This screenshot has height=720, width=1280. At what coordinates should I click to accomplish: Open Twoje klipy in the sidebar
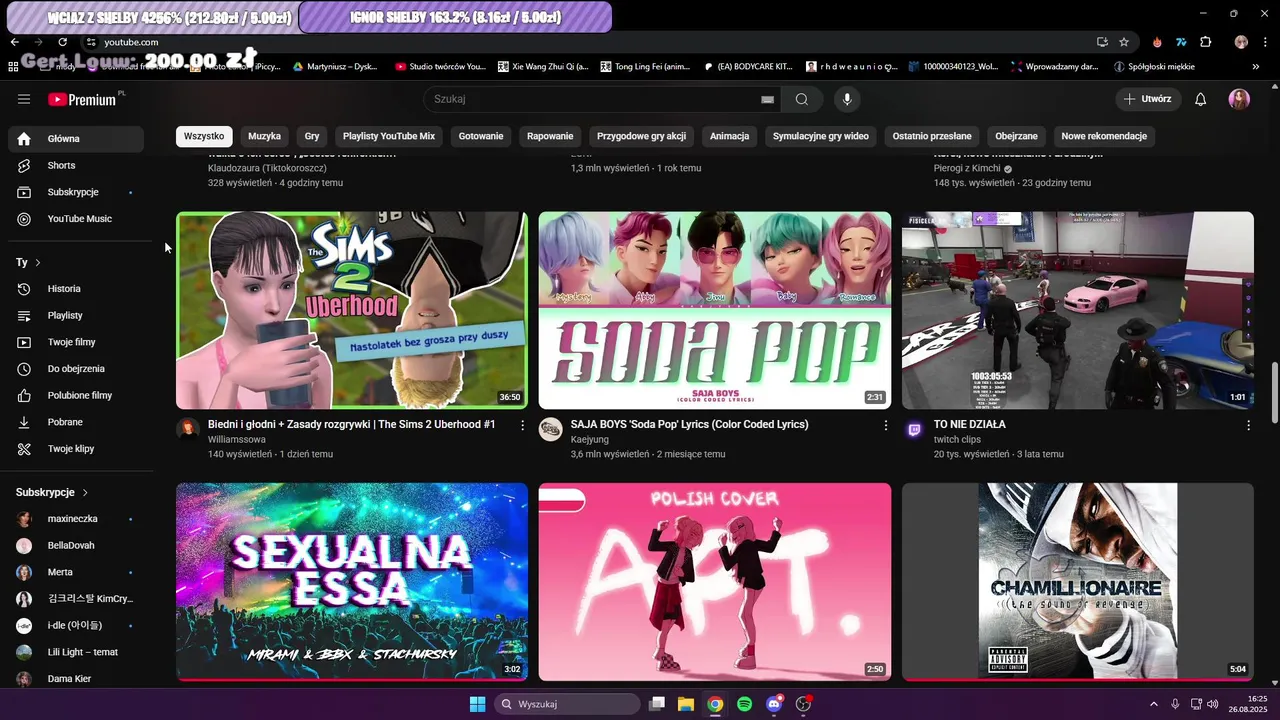pyautogui.click(x=76, y=449)
